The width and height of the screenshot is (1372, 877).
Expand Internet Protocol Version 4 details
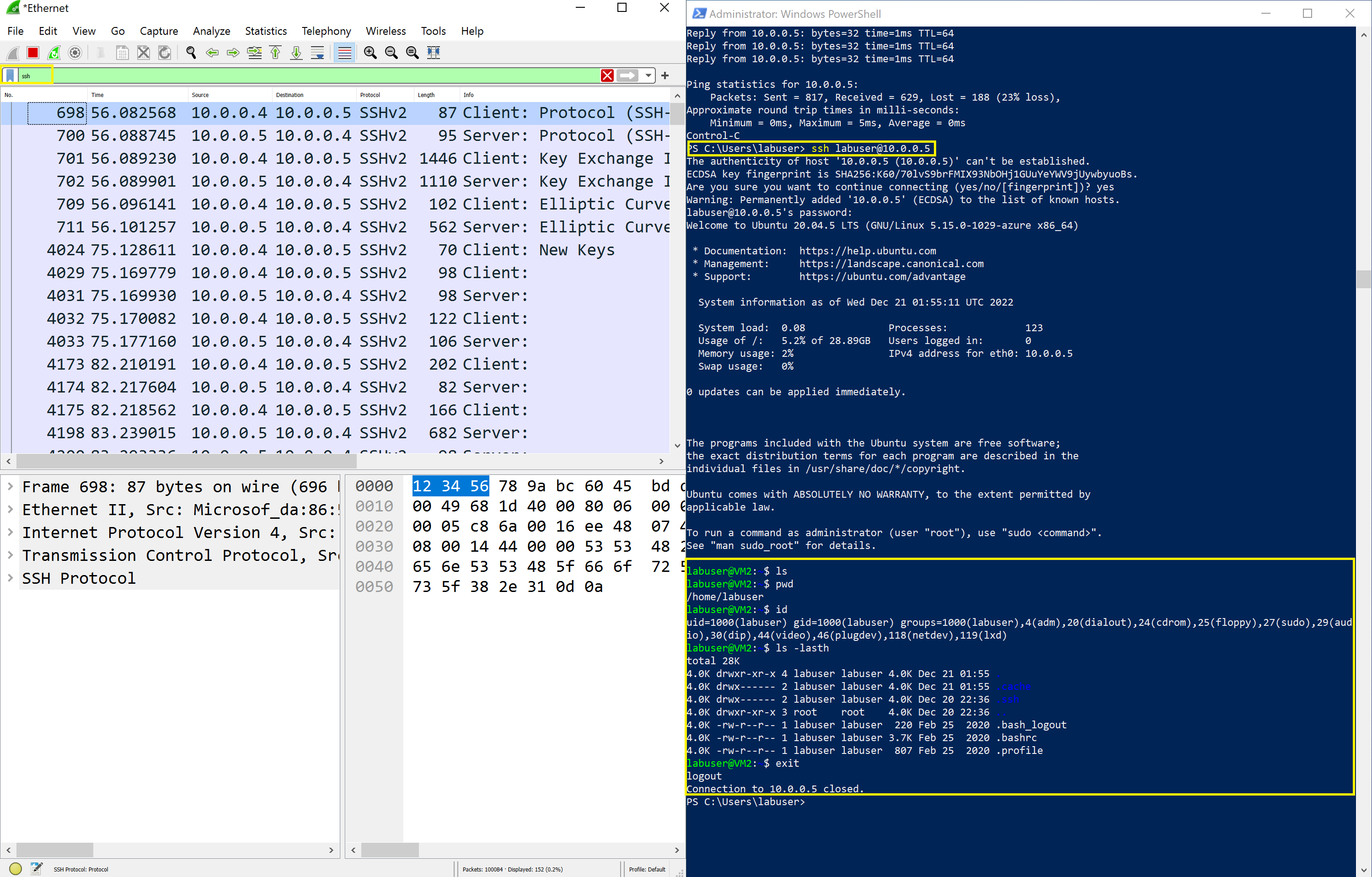(x=10, y=533)
